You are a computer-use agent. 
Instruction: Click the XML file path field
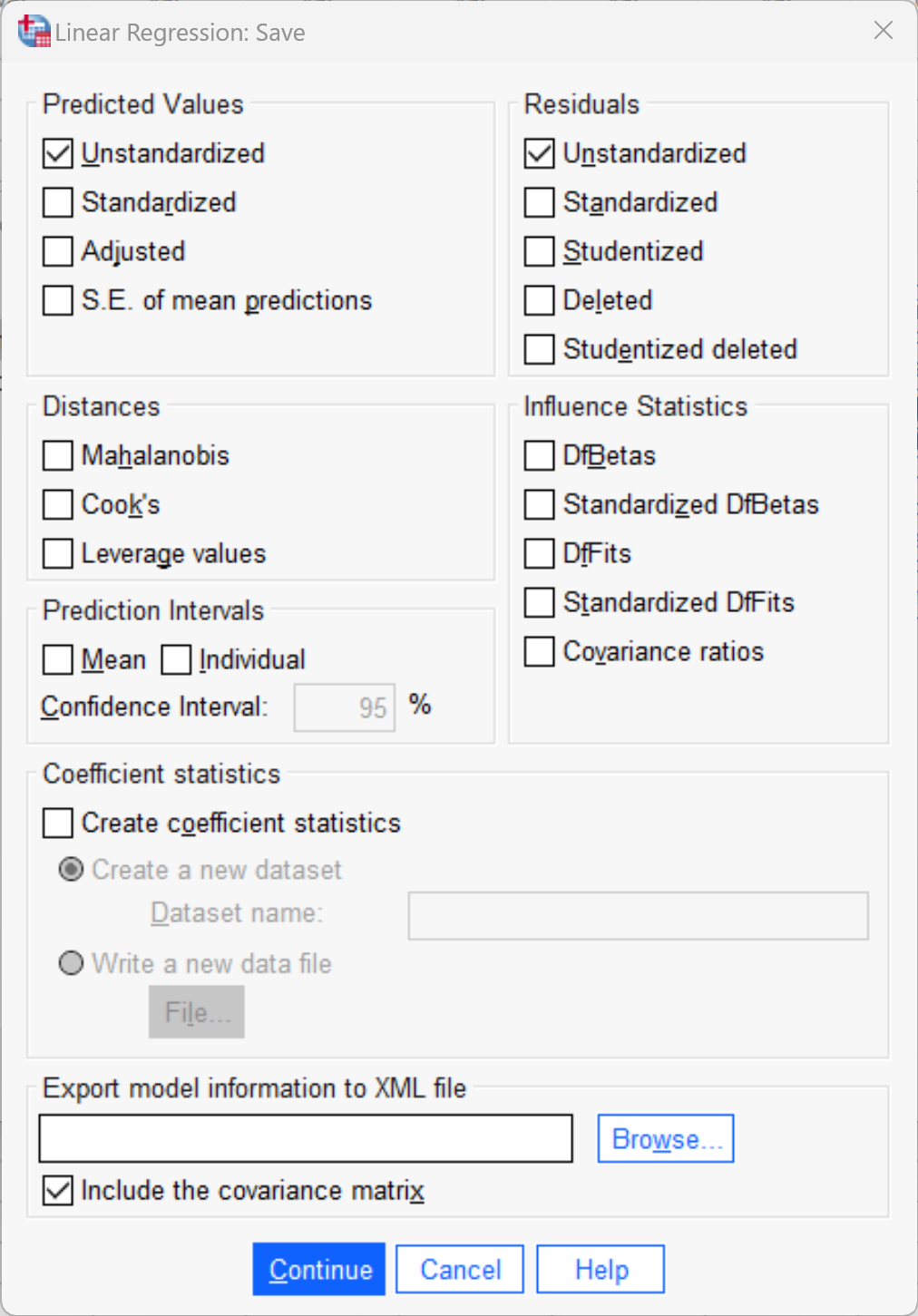coord(305,1137)
